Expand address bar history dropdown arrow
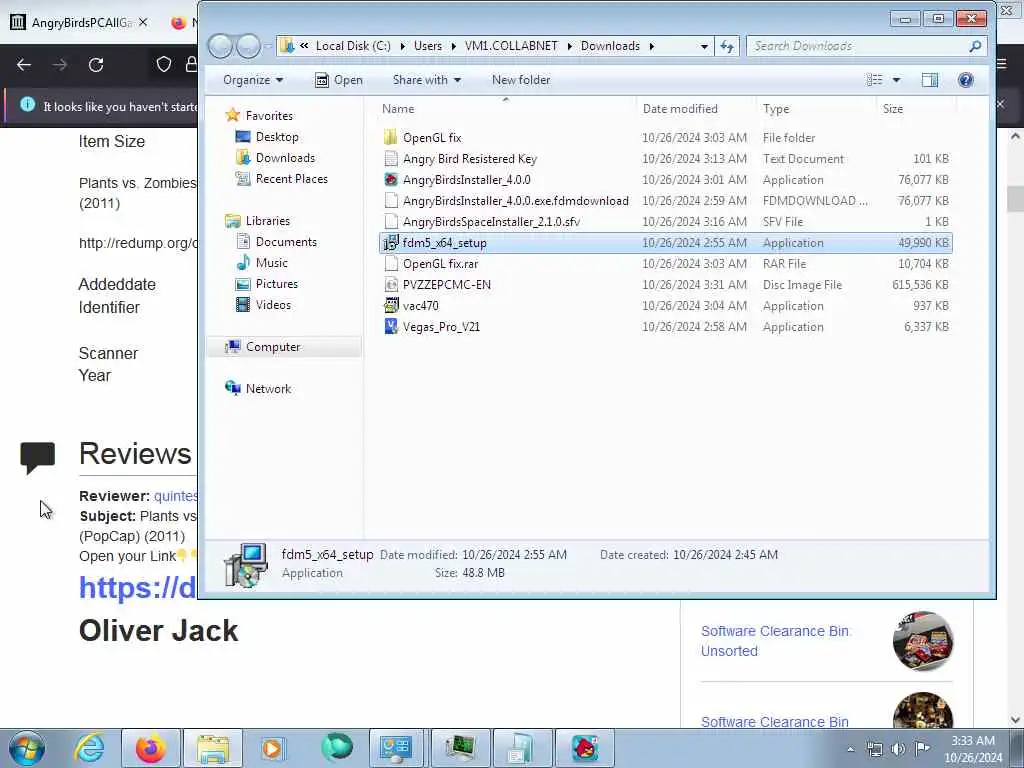1024x768 pixels. coord(704,46)
